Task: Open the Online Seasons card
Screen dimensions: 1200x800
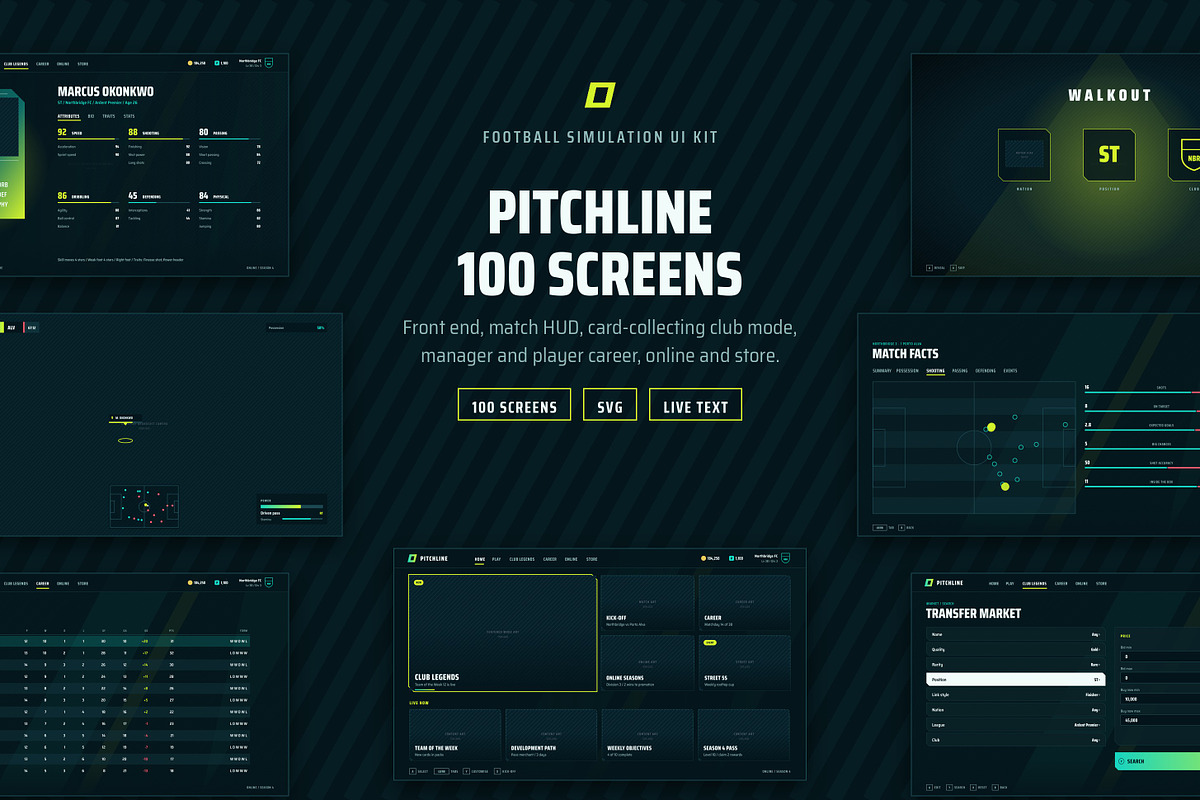Action: (x=647, y=664)
